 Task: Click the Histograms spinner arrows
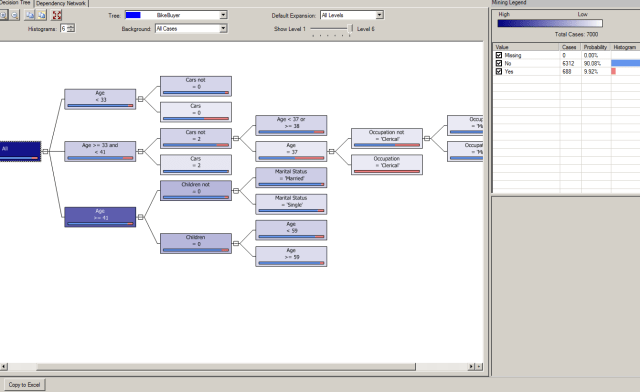point(71,28)
